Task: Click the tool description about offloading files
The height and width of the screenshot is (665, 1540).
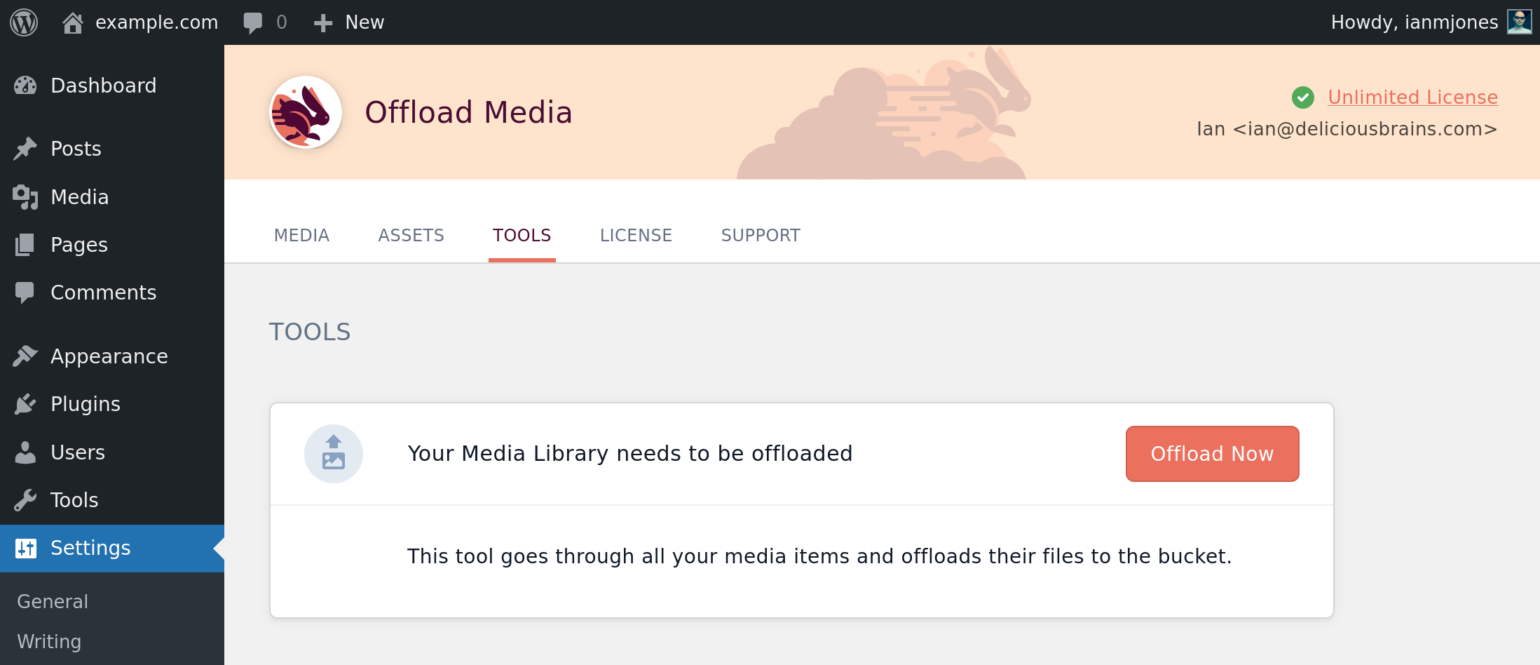Action: pyautogui.click(x=819, y=556)
